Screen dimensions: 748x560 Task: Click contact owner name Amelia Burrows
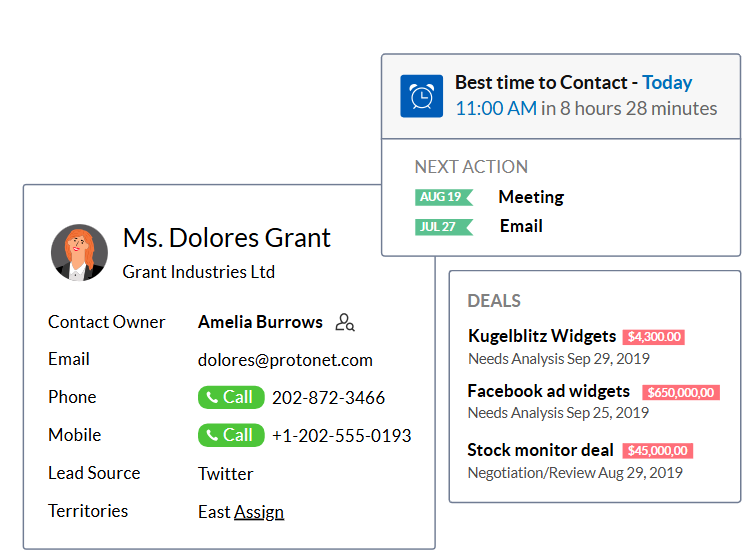(260, 322)
